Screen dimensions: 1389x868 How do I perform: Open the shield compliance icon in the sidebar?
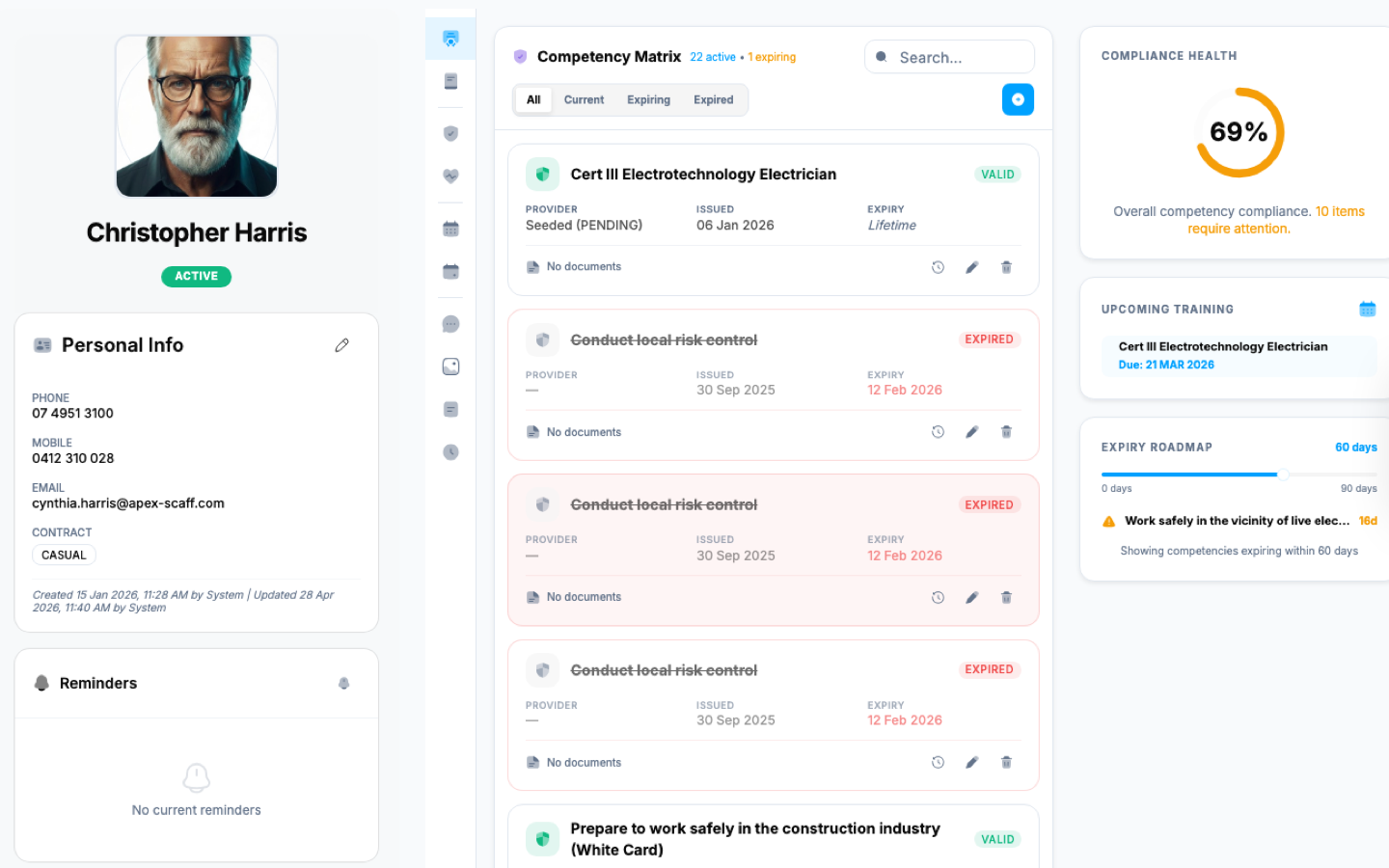coord(449,133)
